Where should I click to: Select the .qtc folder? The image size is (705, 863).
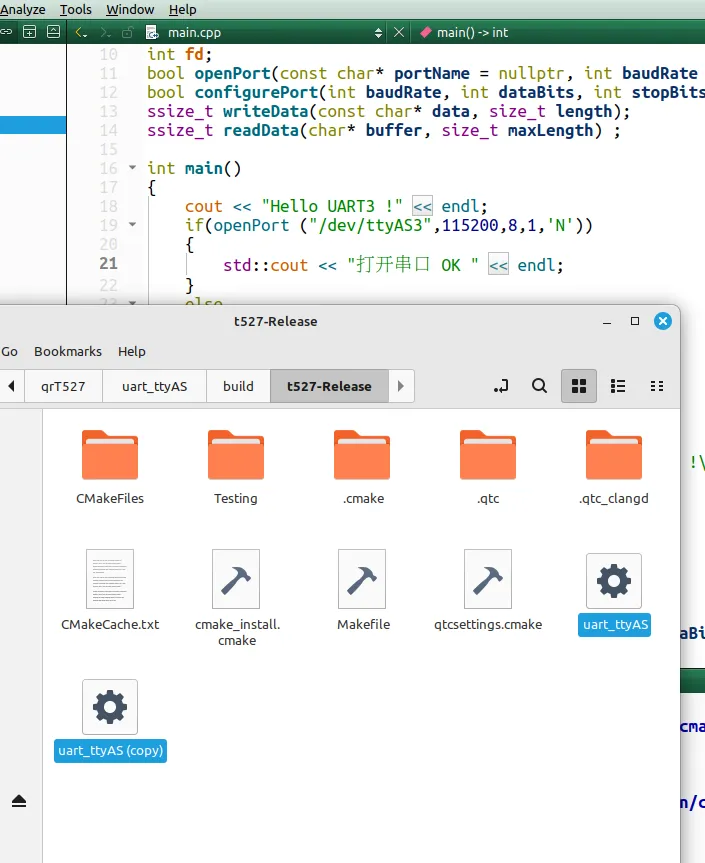tap(488, 467)
